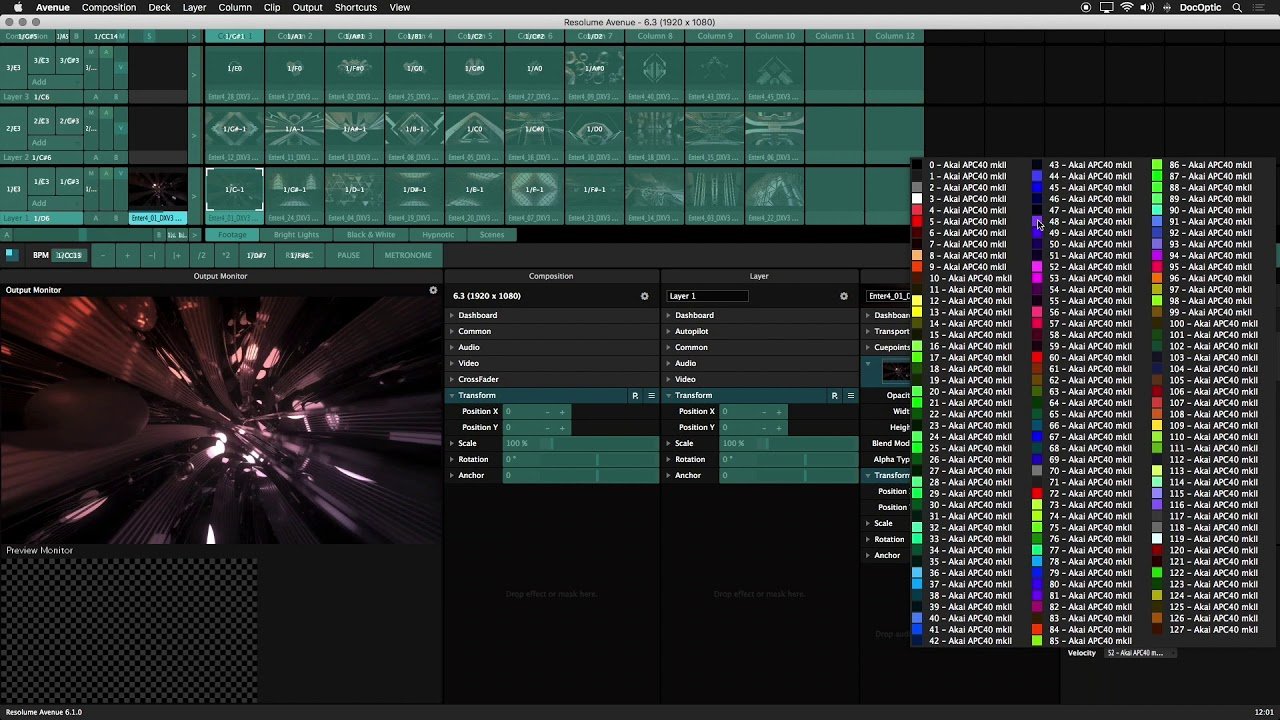This screenshot has width=1280, height=720.
Task: Select velocity 52 – Akai APC40 mkII
Action: (x=1090, y=267)
